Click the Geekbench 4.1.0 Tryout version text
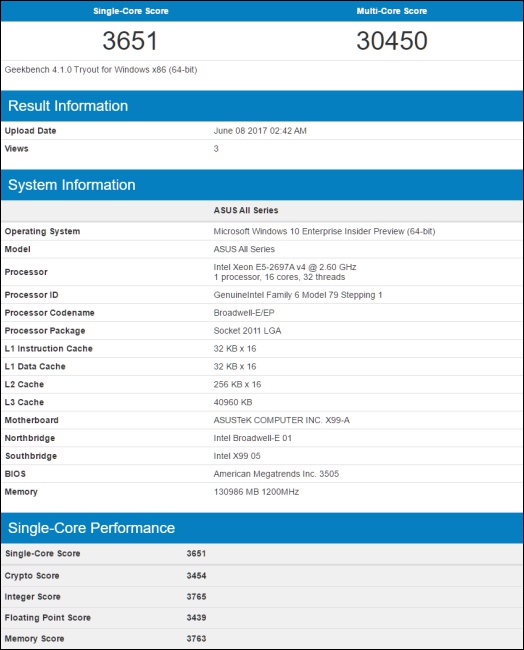The height and width of the screenshot is (650, 524). click(101, 70)
